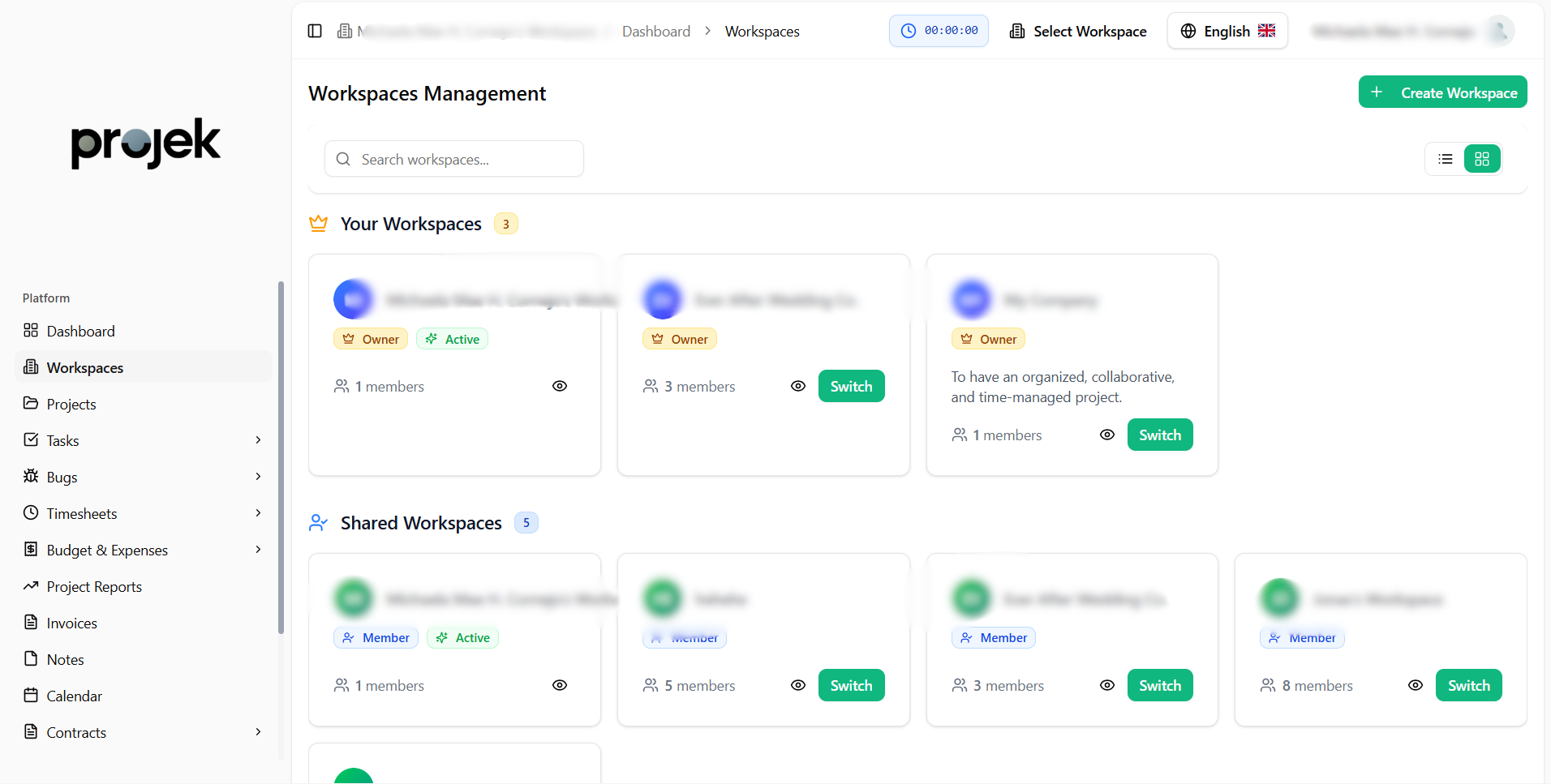Switch to list view layout
1551x784 pixels.
click(x=1446, y=159)
